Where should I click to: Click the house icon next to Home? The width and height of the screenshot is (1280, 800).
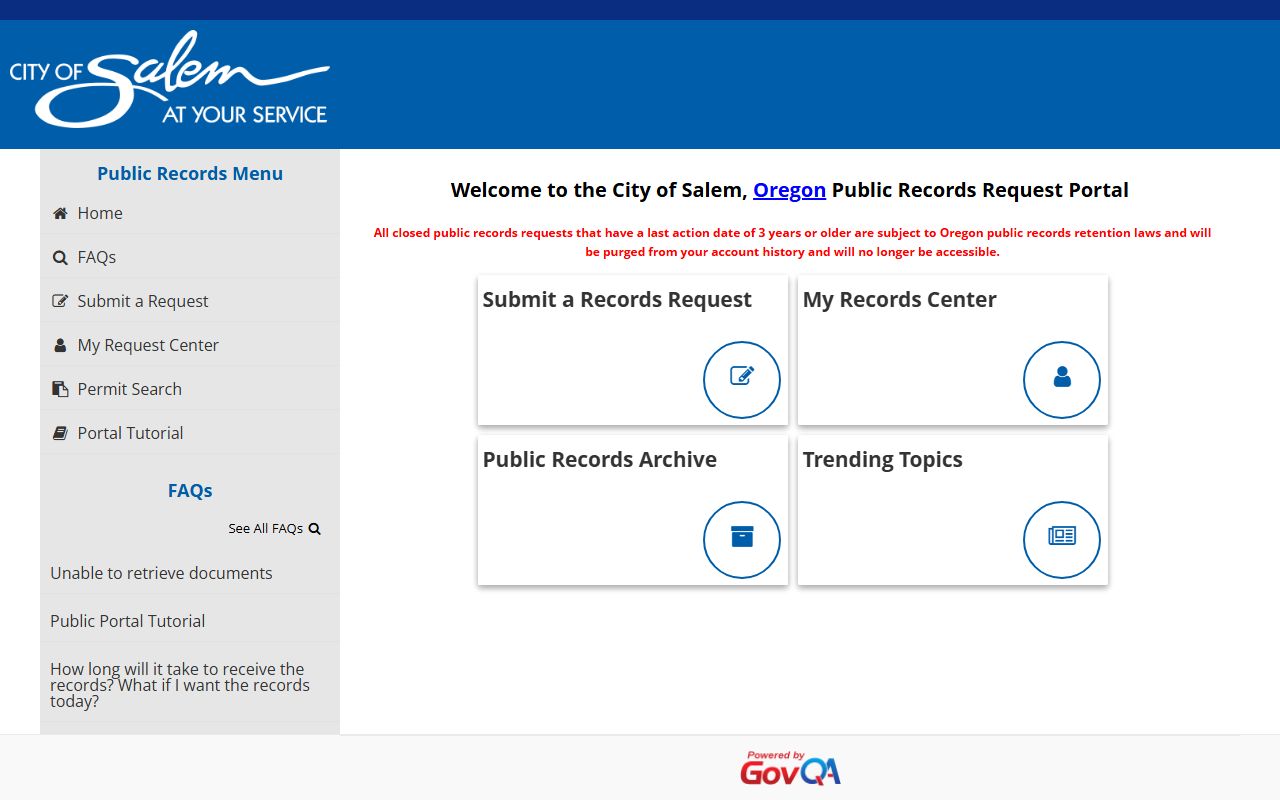[x=60, y=213]
